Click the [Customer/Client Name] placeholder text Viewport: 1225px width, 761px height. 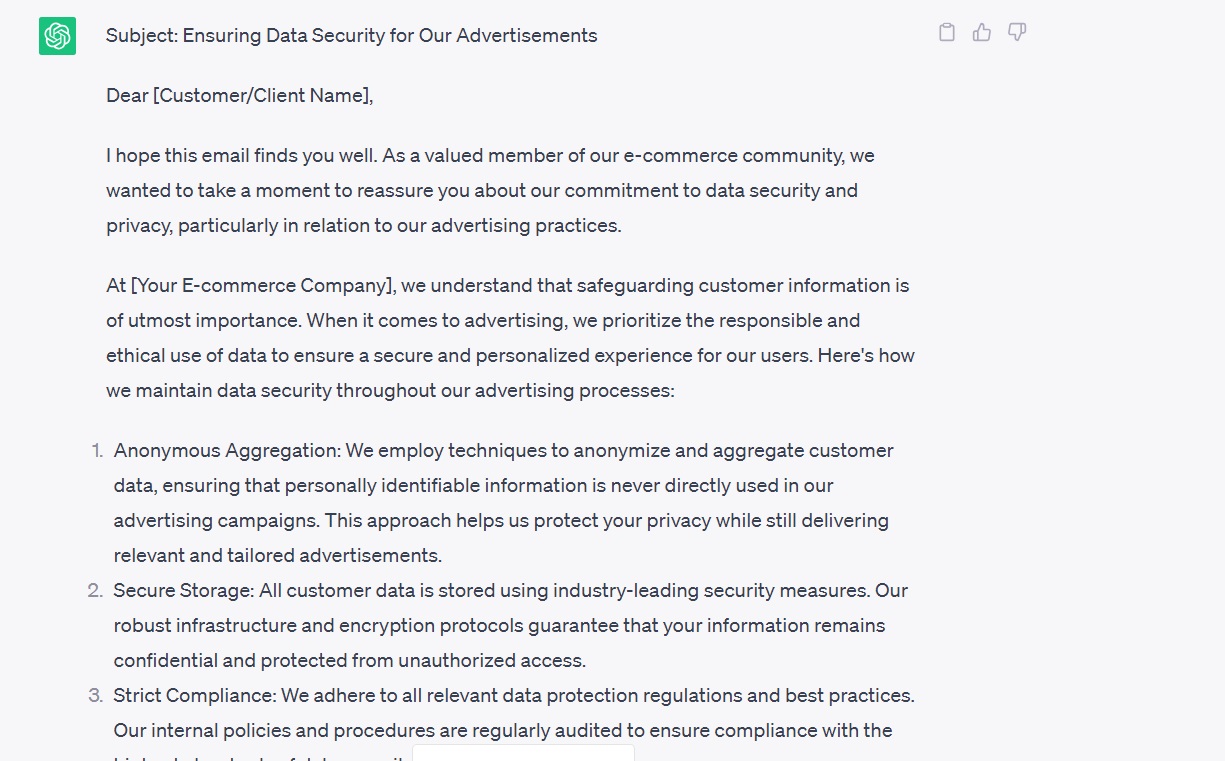pos(262,96)
